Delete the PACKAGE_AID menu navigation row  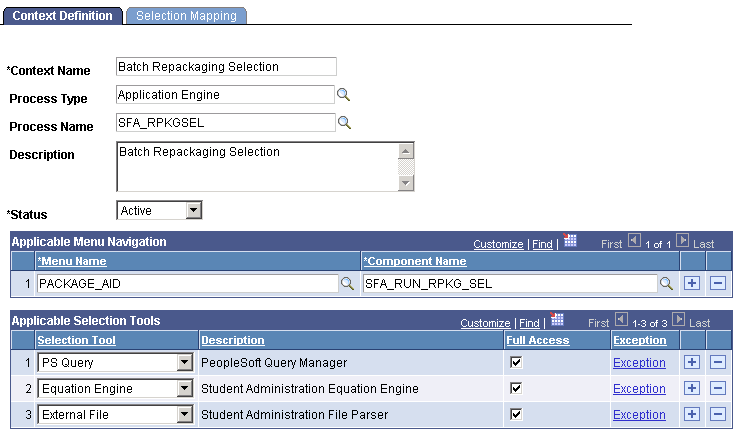717,284
